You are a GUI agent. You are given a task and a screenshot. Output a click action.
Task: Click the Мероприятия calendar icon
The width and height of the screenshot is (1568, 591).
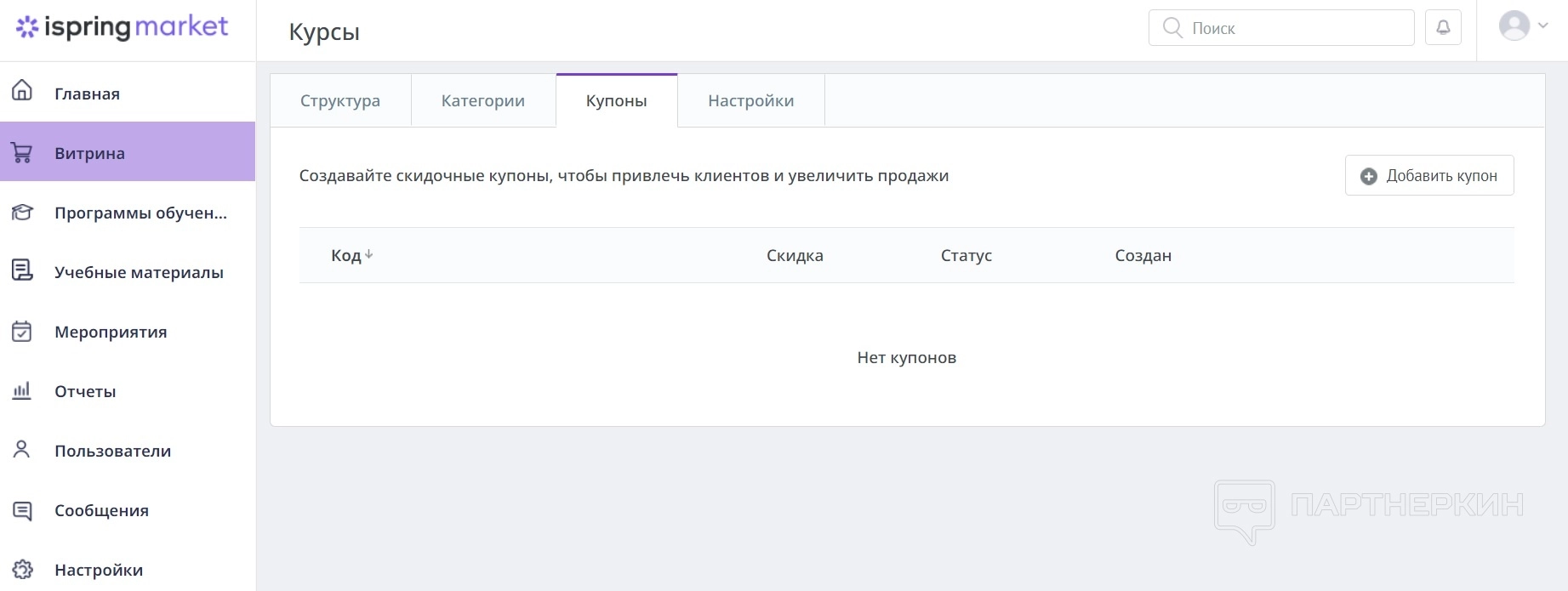22,332
